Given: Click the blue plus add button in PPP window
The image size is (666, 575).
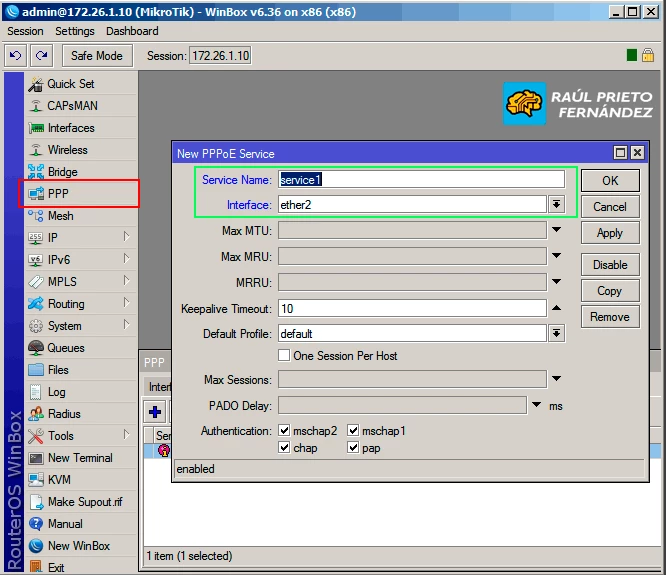Looking at the screenshot, I should [x=155, y=412].
